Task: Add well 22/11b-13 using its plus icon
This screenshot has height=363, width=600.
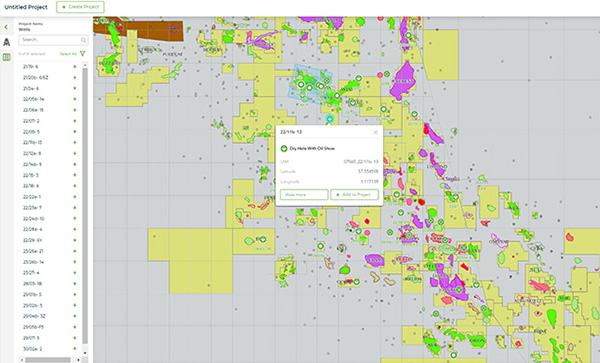Action: 75,142
